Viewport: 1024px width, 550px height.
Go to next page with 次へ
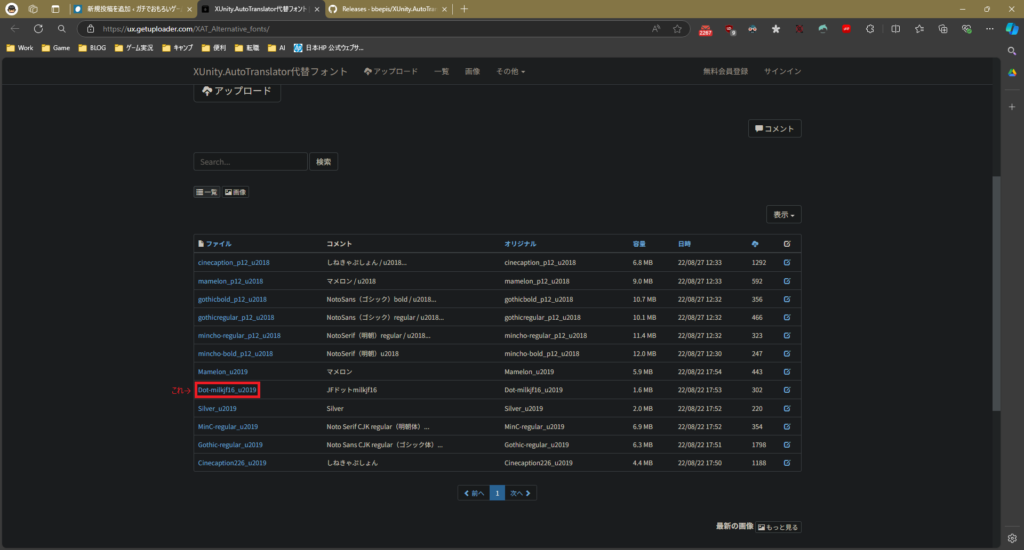point(520,493)
